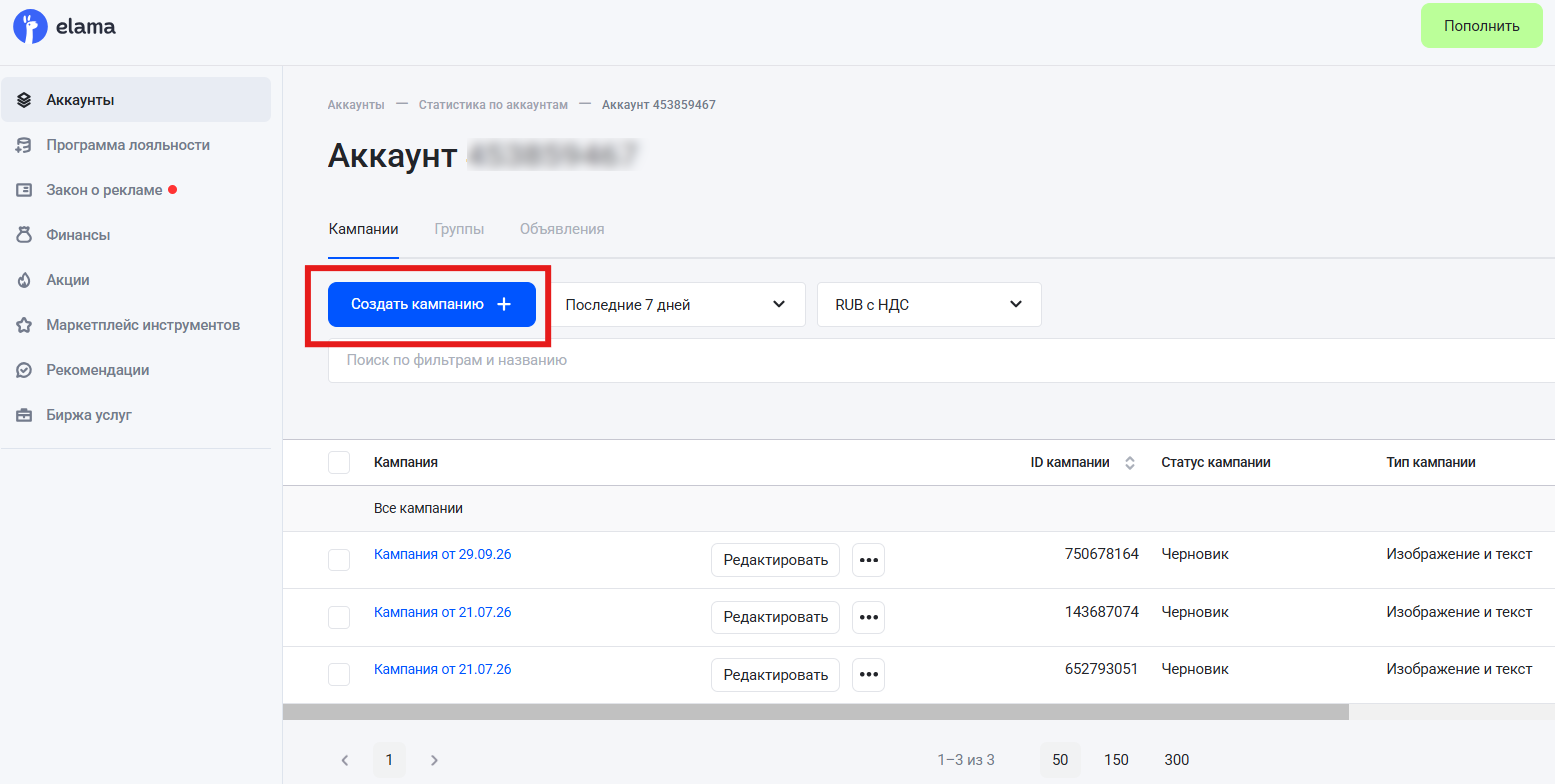This screenshot has height=784, width=1555.
Task: Tick the select-all campaigns header checkbox
Action: [339, 462]
